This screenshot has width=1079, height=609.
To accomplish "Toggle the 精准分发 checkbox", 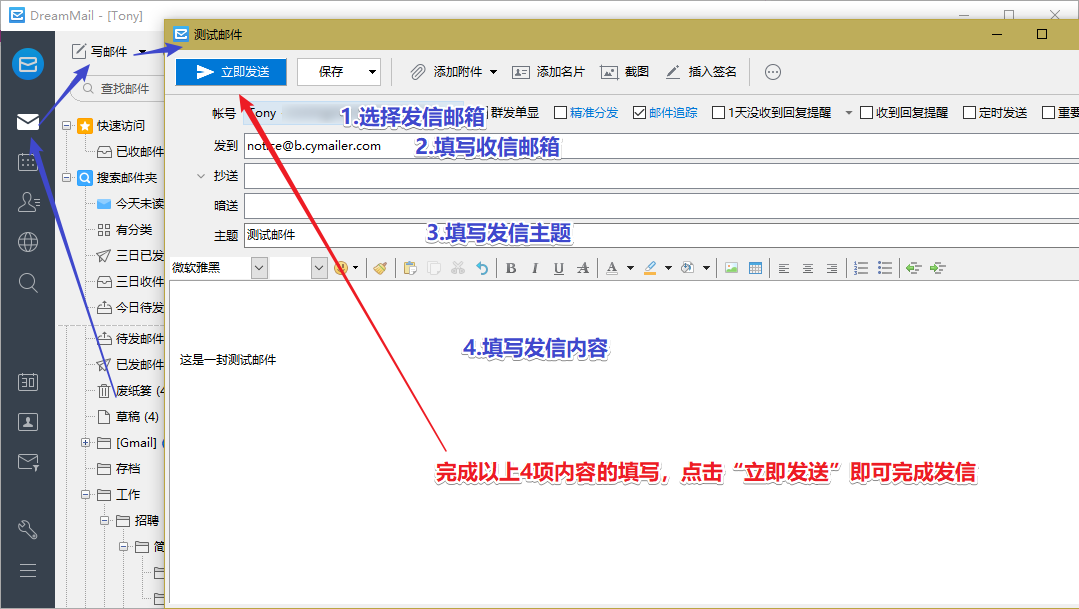I will point(560,112).
